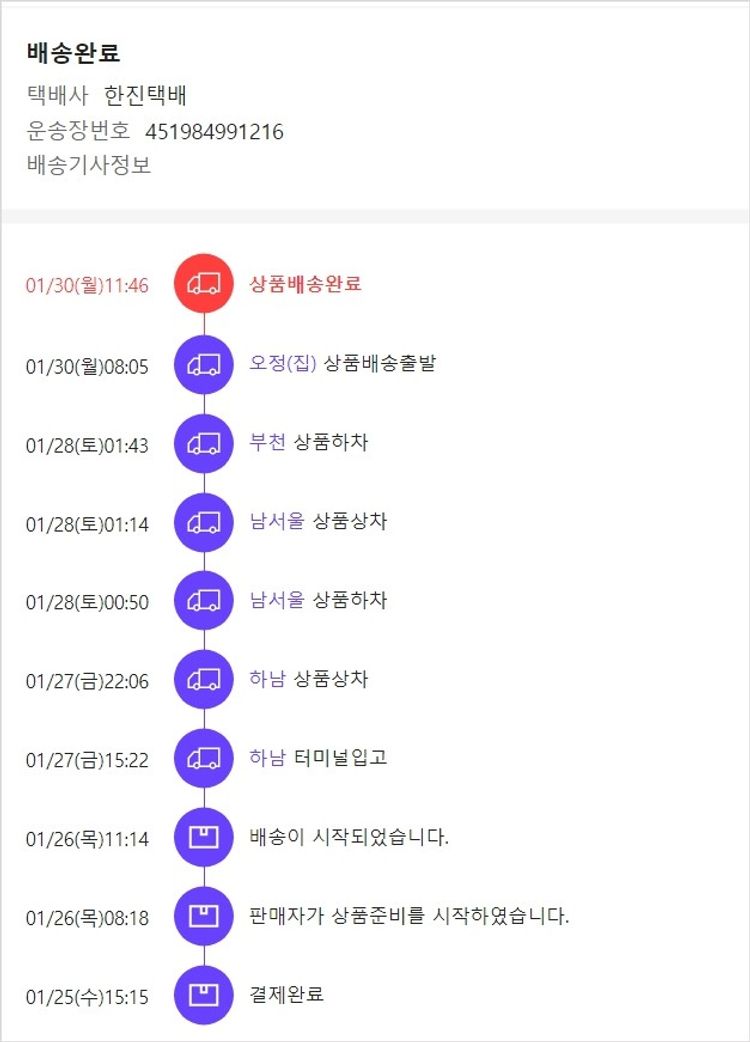Click the truck icon beside 하남 터미널입고
The width and height of the screenshot is (750, 1042).
coord(204,758)
